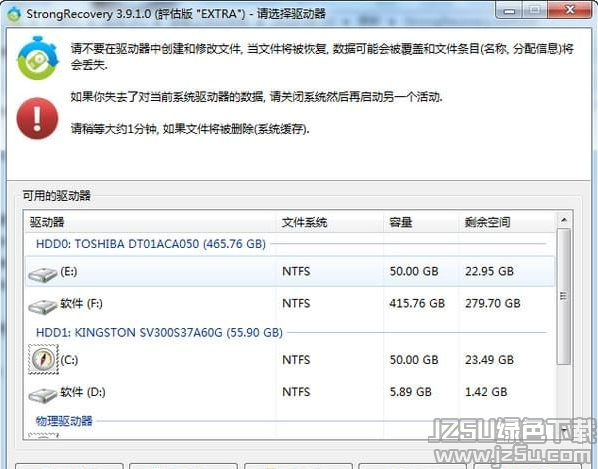Screen dimensions: 598x469
Task: Close the StrongRecovery window
Action: click(569, 10)
